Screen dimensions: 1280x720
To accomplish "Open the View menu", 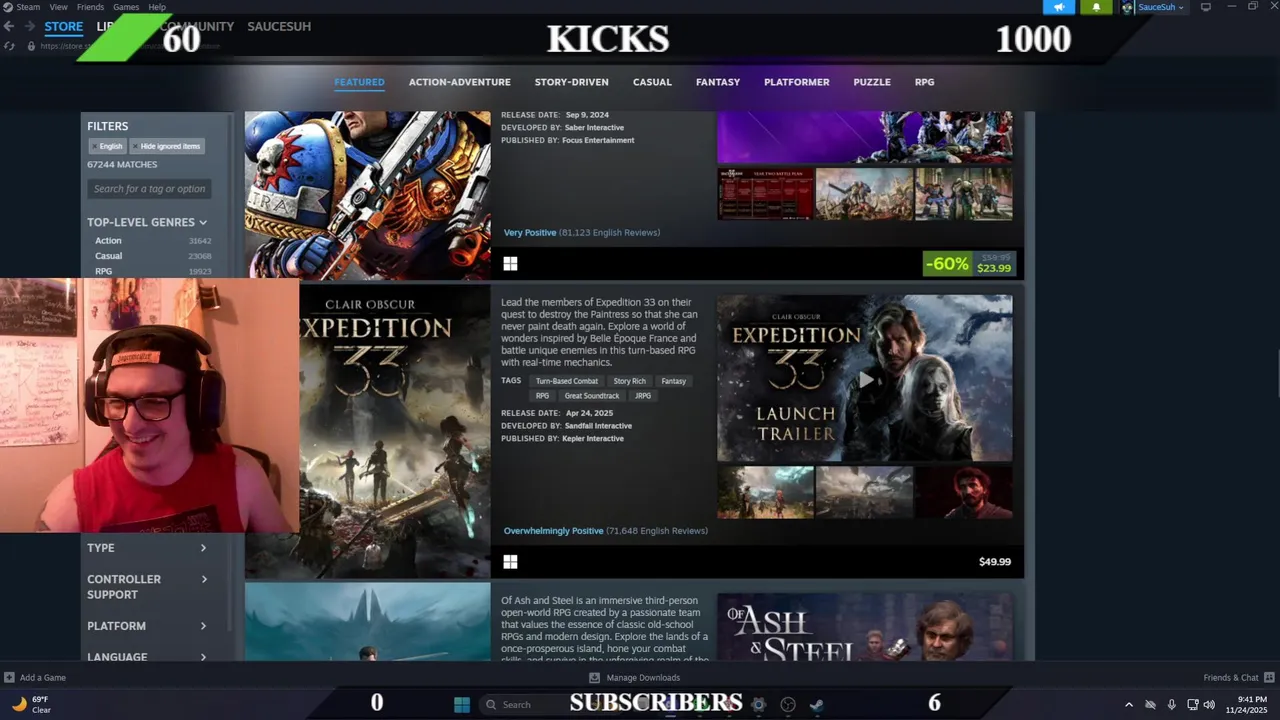I will 59,7.
